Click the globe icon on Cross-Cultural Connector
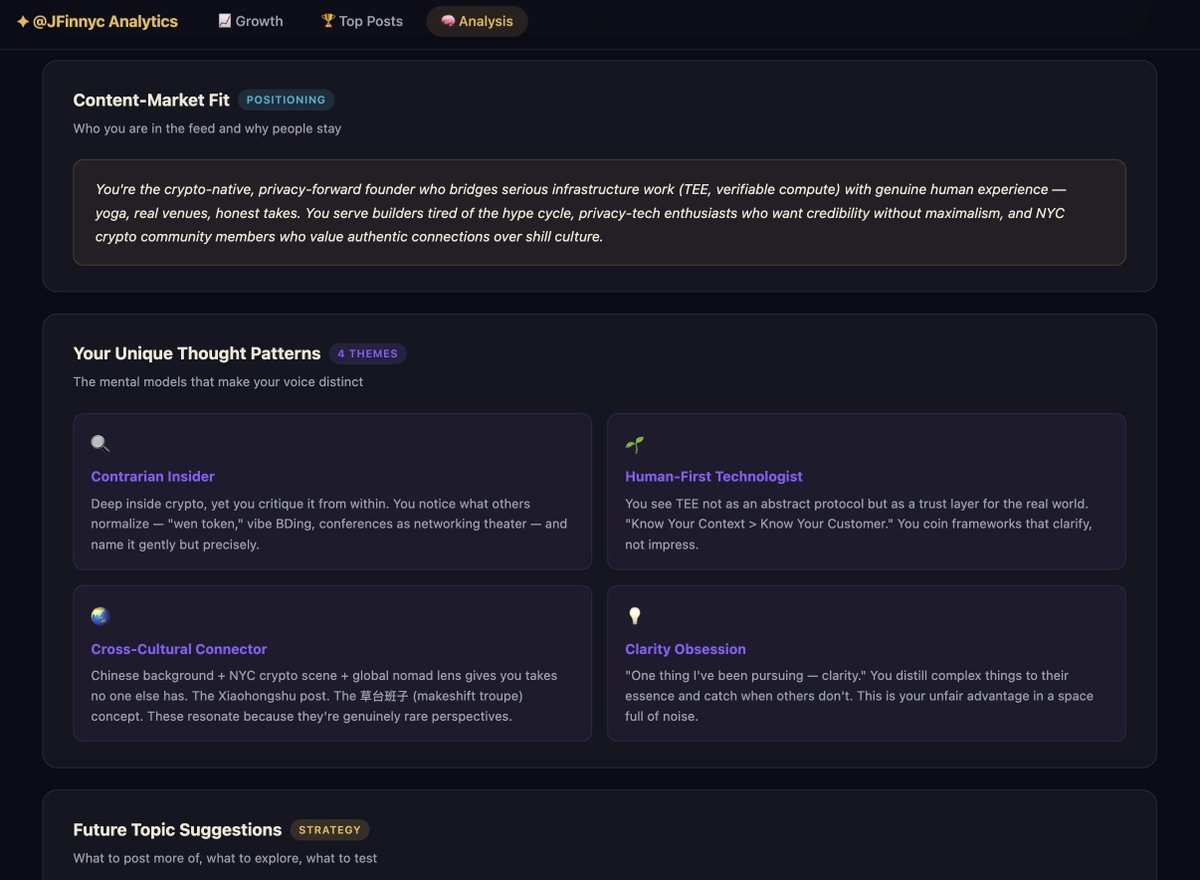This screenshot has width=1200, height=880. (x=100, y=616)
